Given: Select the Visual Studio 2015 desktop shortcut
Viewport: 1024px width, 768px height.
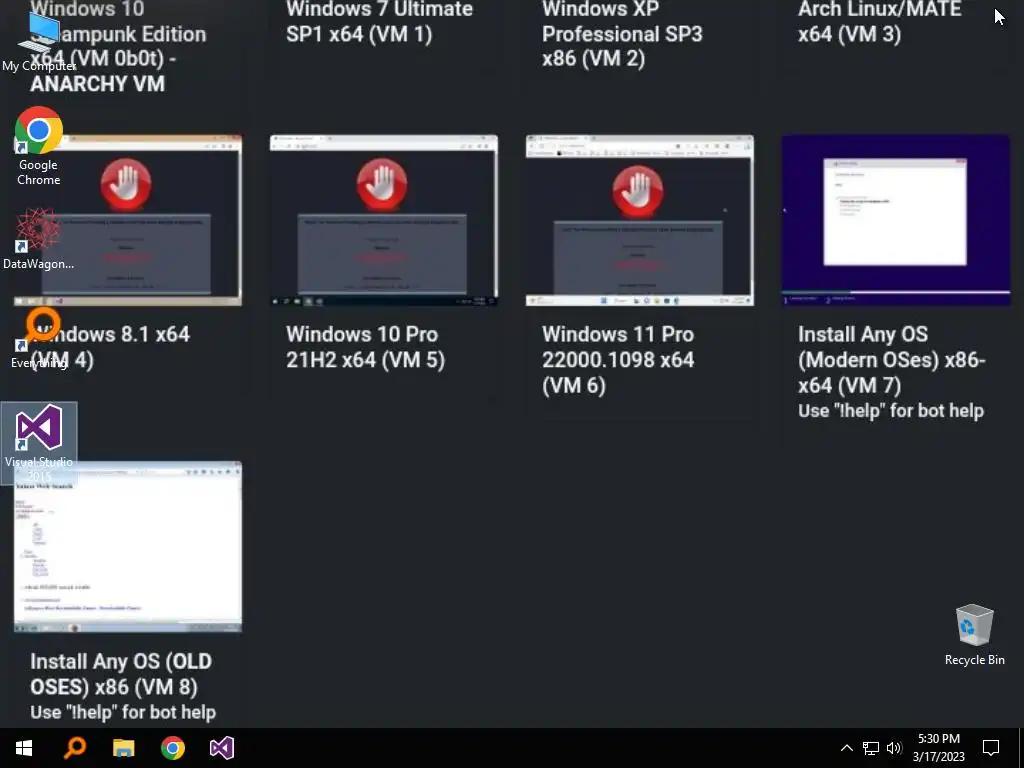Looking at the screenshot, I should click(x=39, y=443).
